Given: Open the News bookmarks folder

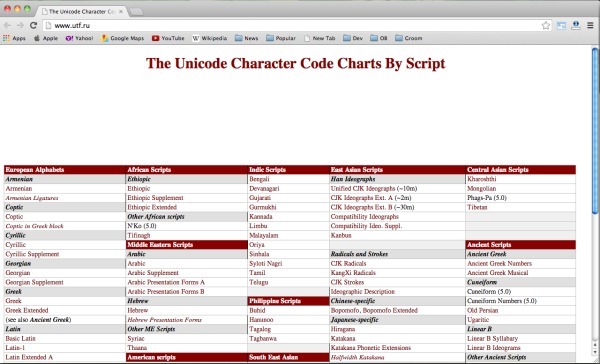Looking at the screenshot, I should coord(246,38).
